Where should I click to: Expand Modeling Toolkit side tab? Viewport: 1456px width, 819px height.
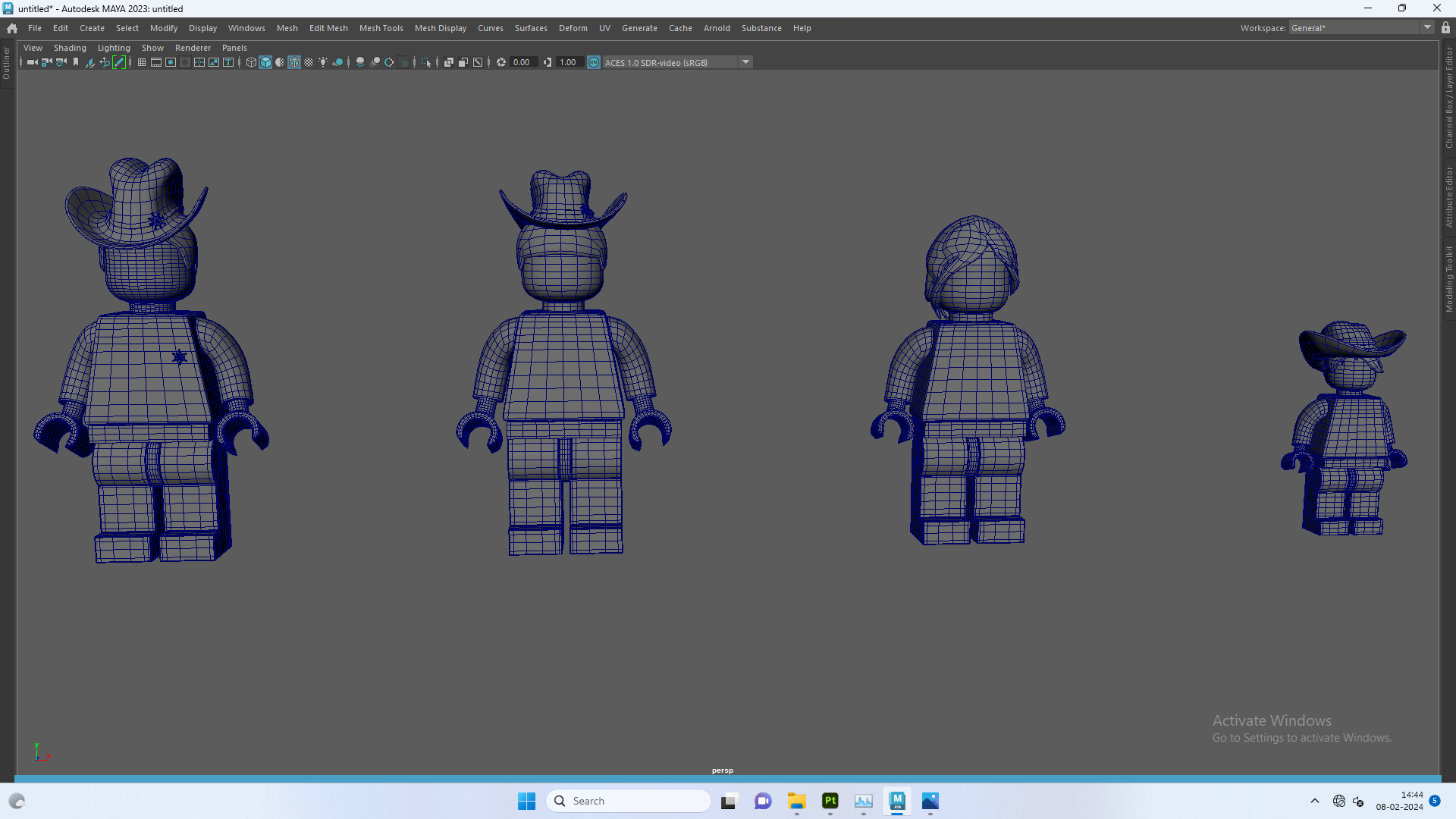tap(1448, 278)
